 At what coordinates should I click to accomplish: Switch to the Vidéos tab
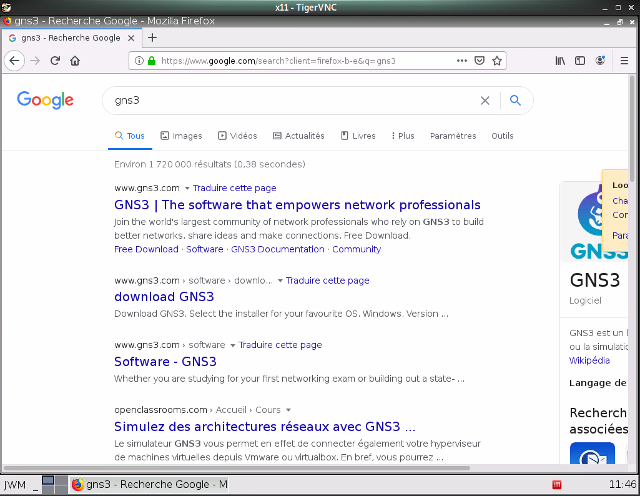point(238,136)
